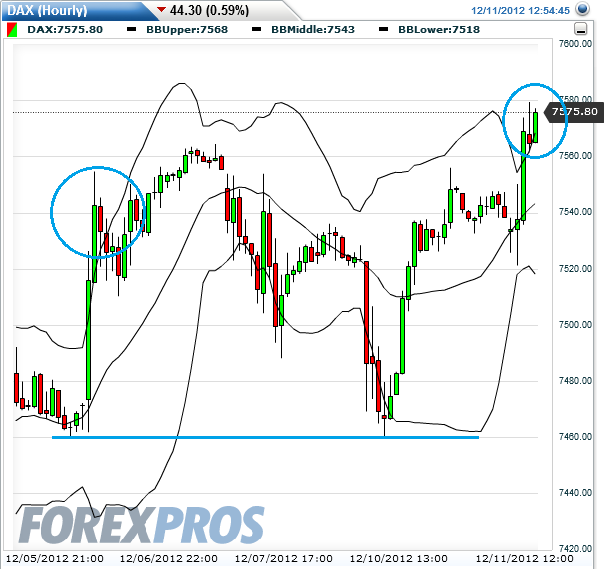Click the 7480.00 price axis label

pyautogui.click(x=575, y=381)
